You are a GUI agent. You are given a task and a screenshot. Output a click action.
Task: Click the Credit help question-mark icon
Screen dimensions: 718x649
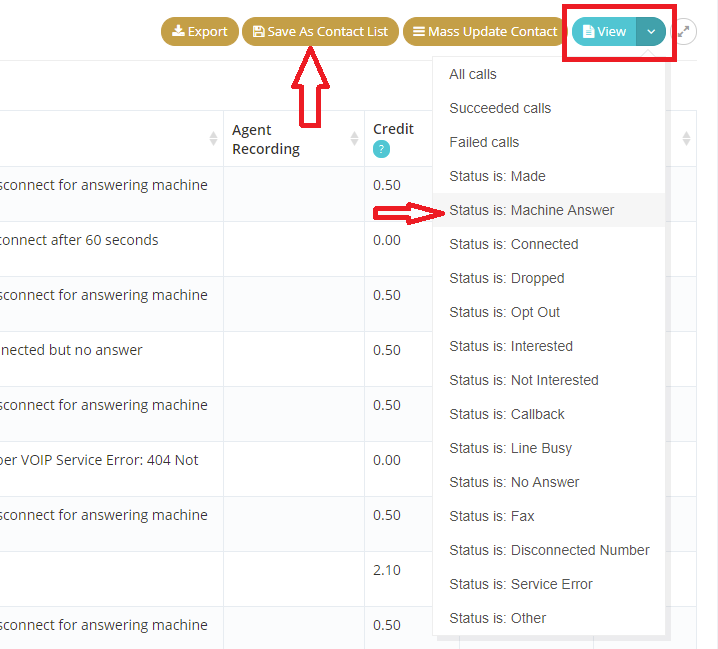pos(381,149)
